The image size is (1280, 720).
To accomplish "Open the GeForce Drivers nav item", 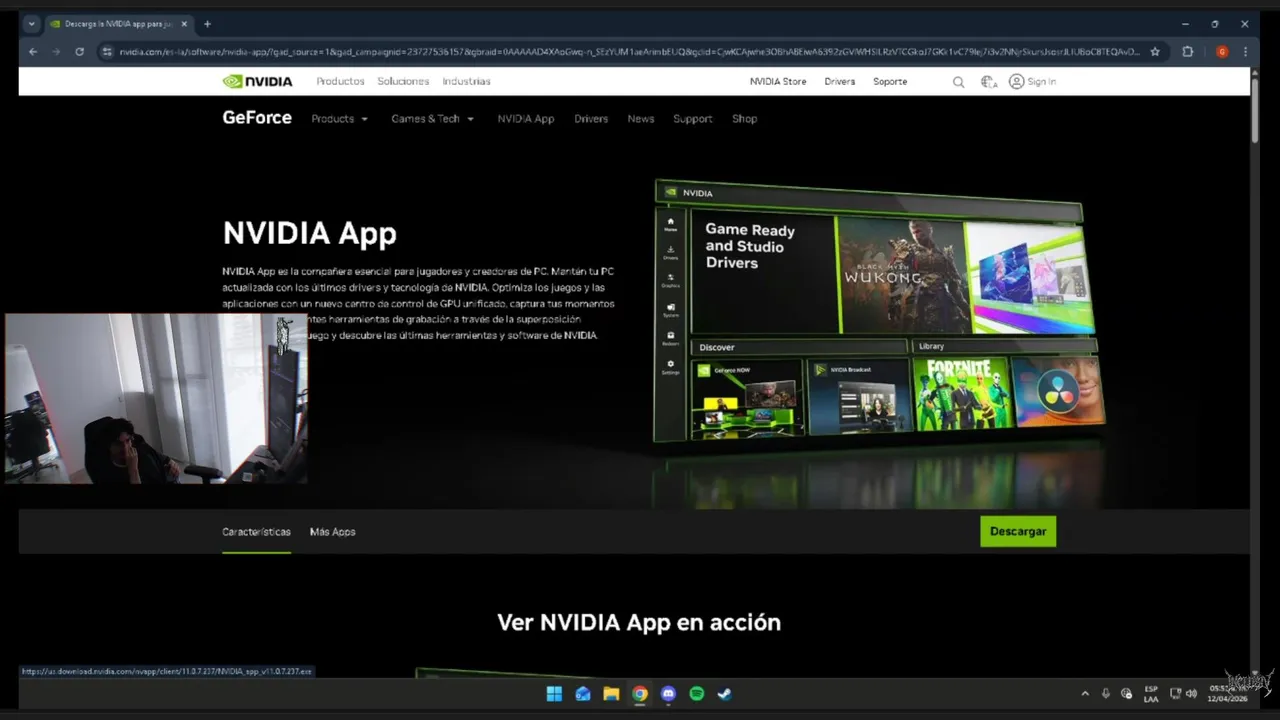I will pyautogui.click(x=591, y=119).
